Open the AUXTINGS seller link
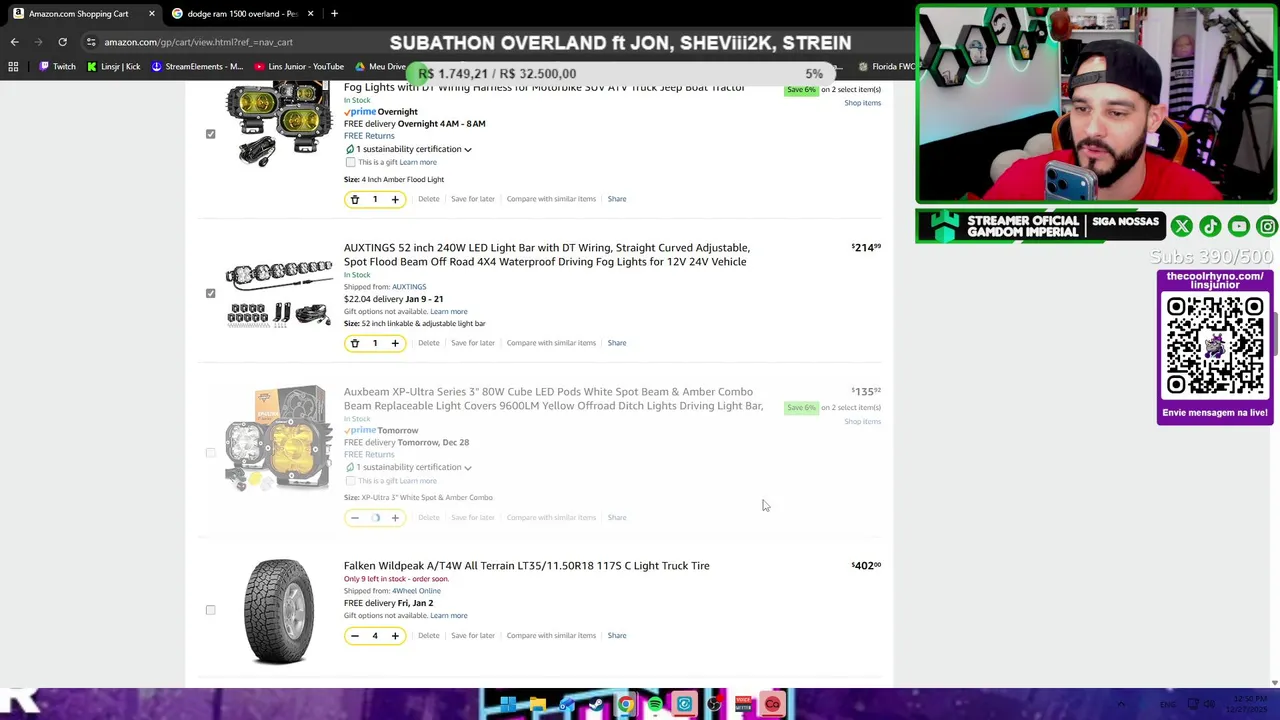The height and width of the screenshot is (720, 1280). coord(409,287)
